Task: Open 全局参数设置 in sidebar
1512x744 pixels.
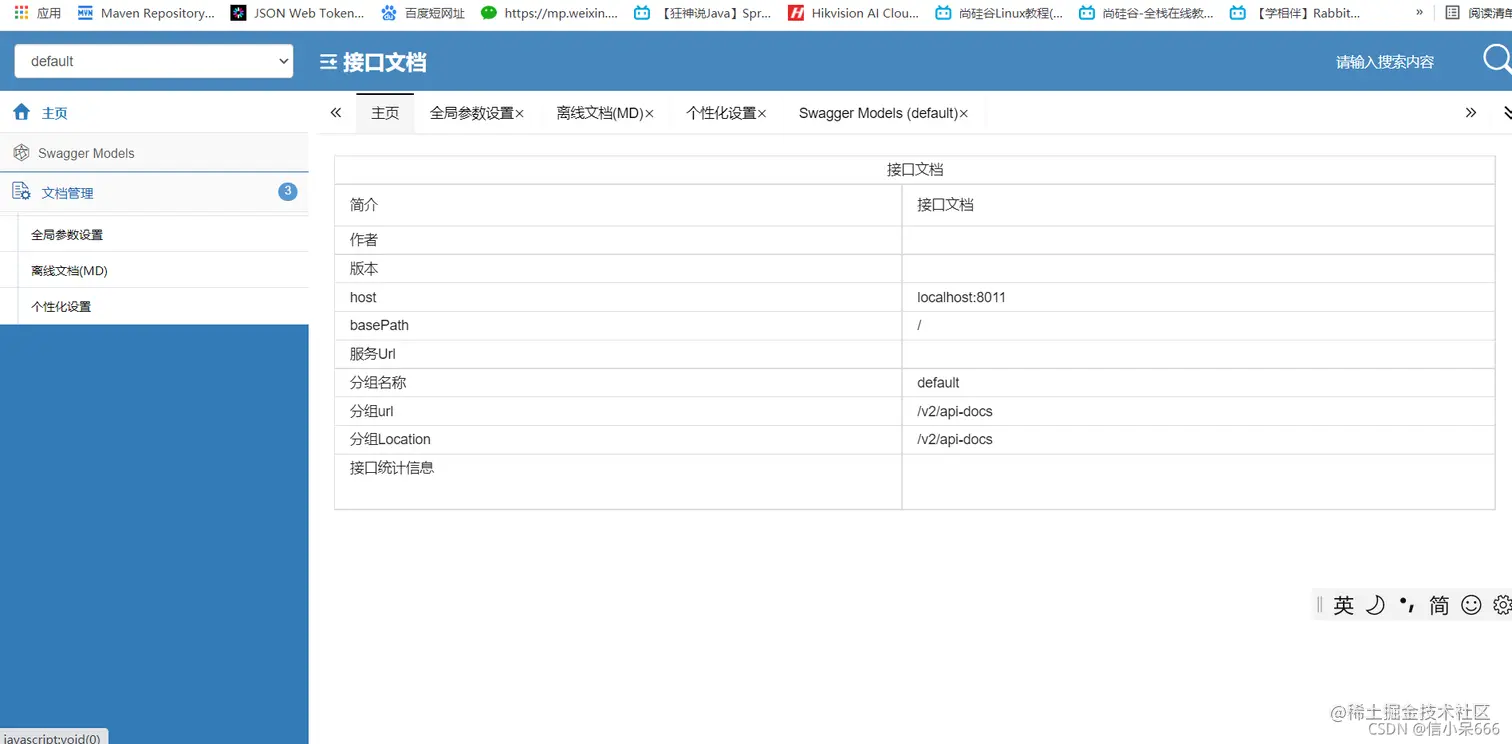Action: tap(67, 235)
